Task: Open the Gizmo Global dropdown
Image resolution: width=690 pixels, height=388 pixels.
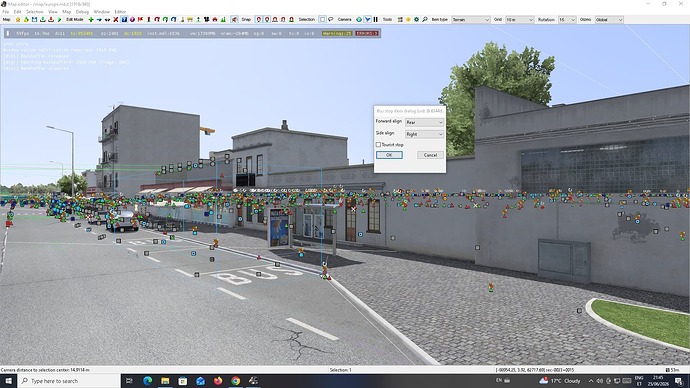Action: click(x=609, y=19)
